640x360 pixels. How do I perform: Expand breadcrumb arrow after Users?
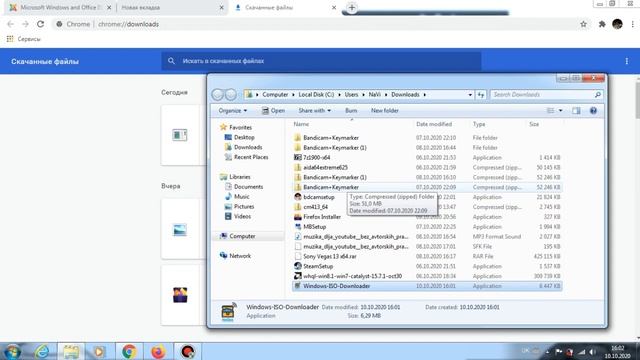(363, 95)
